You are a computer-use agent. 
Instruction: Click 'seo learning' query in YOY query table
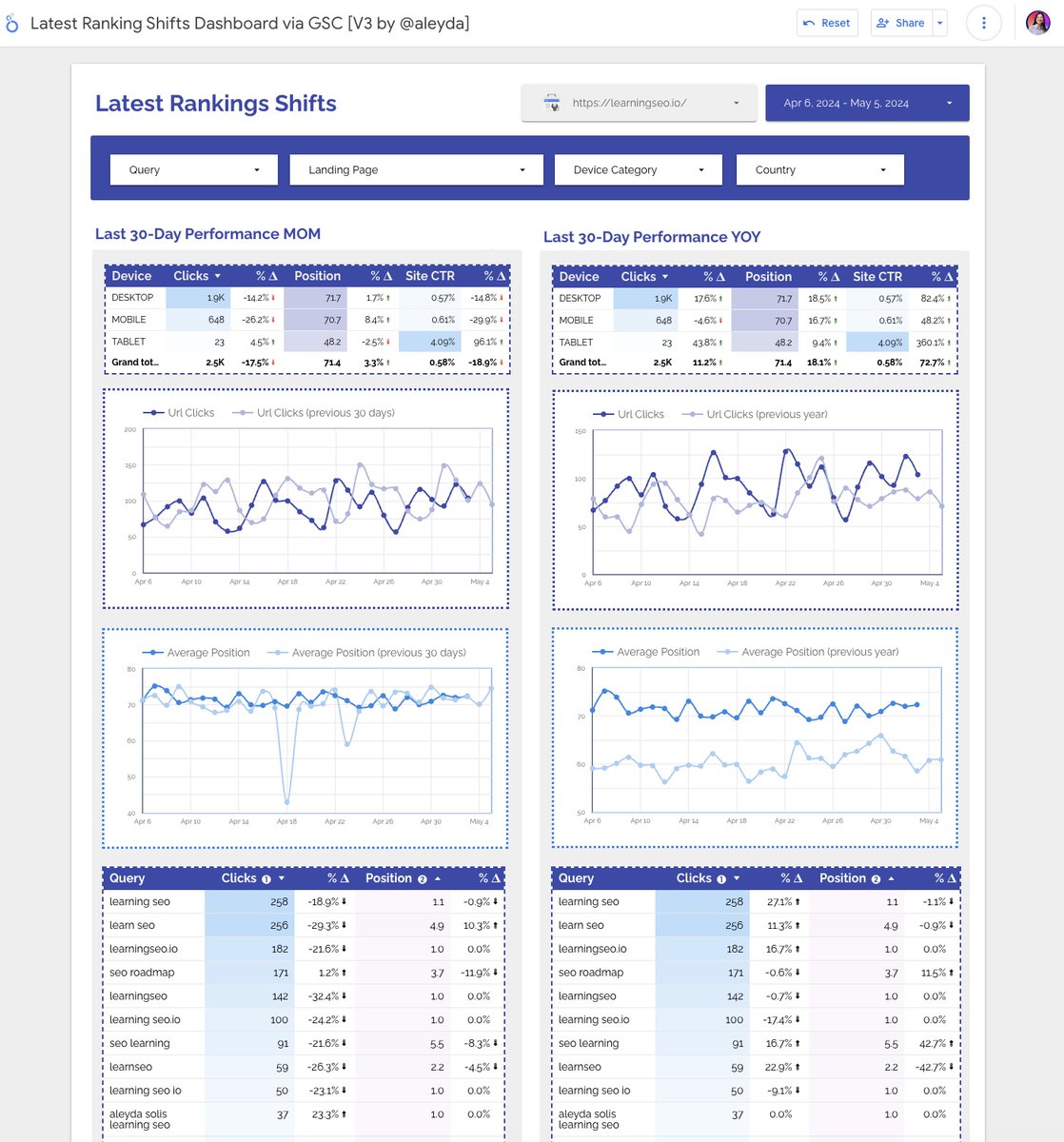coord(588,1043)
